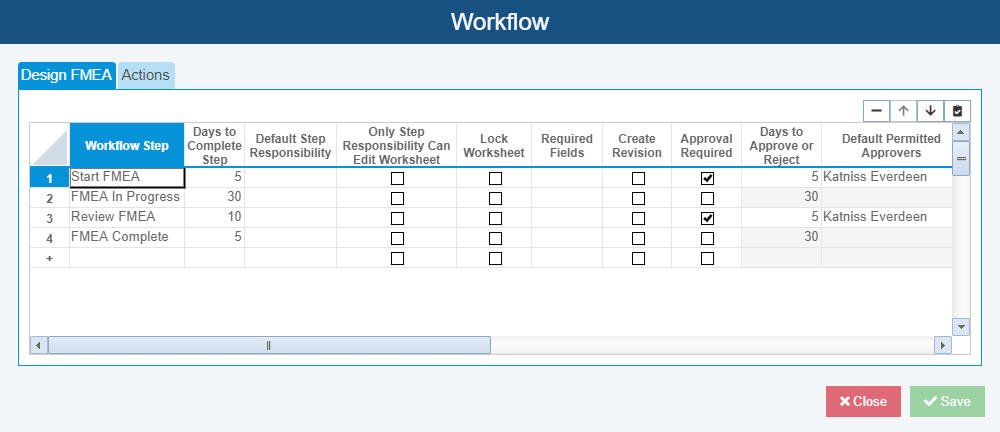The image size is (1000, 432).
Task: Click the vertical scrollbar thumb
Action: coord(961,158)
